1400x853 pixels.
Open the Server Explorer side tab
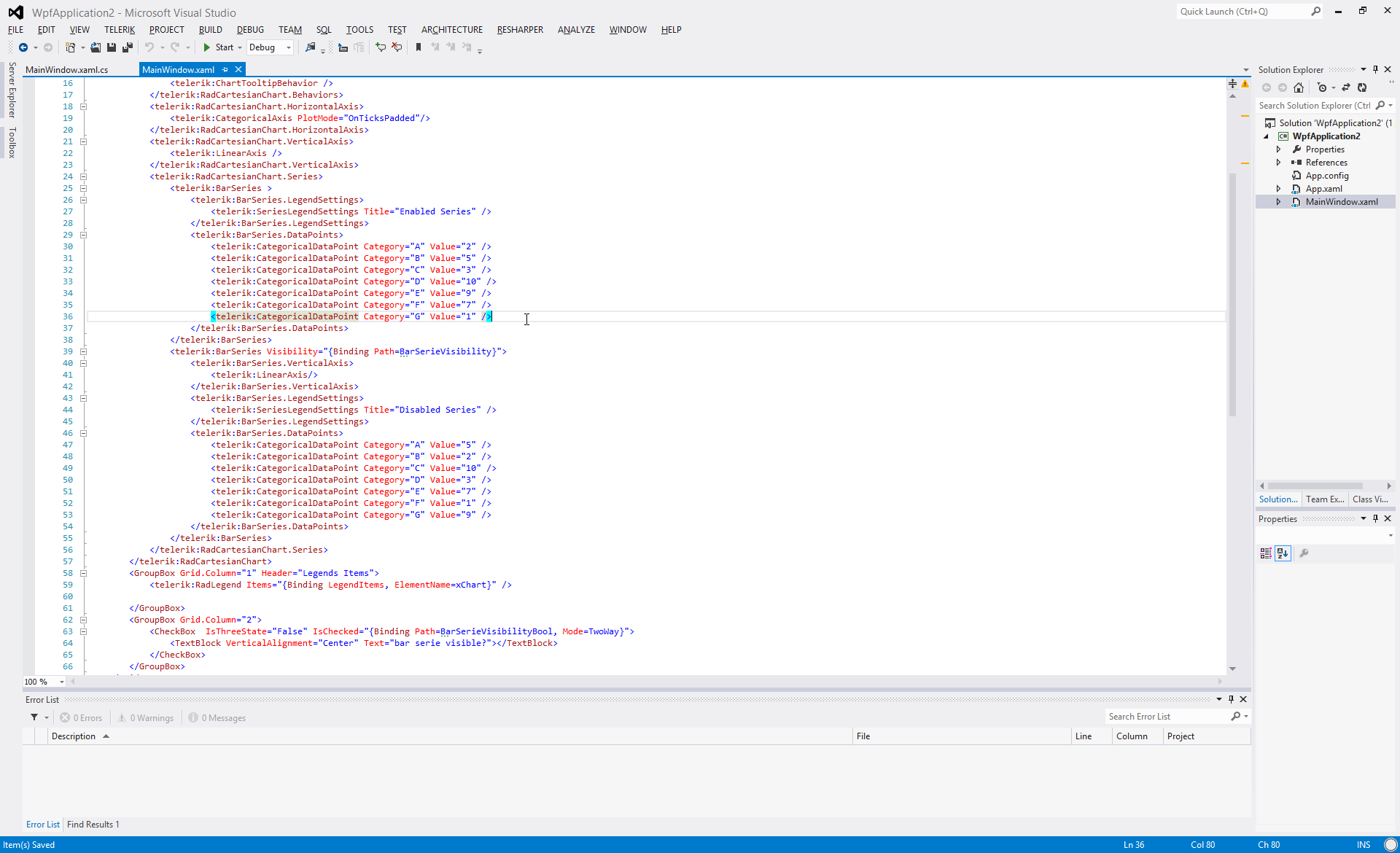(x=12, y=90)
